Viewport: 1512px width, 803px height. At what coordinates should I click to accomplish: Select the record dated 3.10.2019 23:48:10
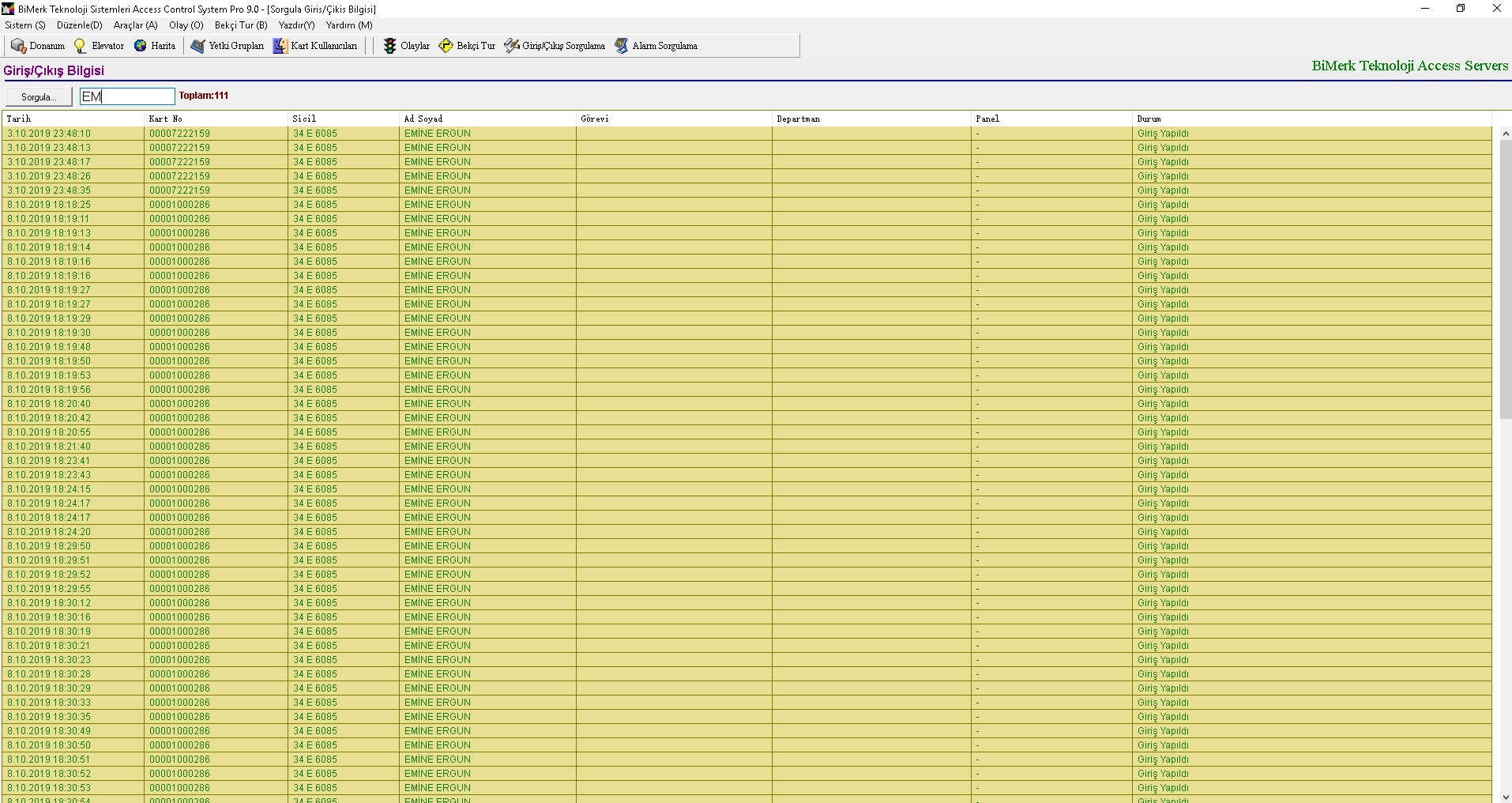[49, 134]
